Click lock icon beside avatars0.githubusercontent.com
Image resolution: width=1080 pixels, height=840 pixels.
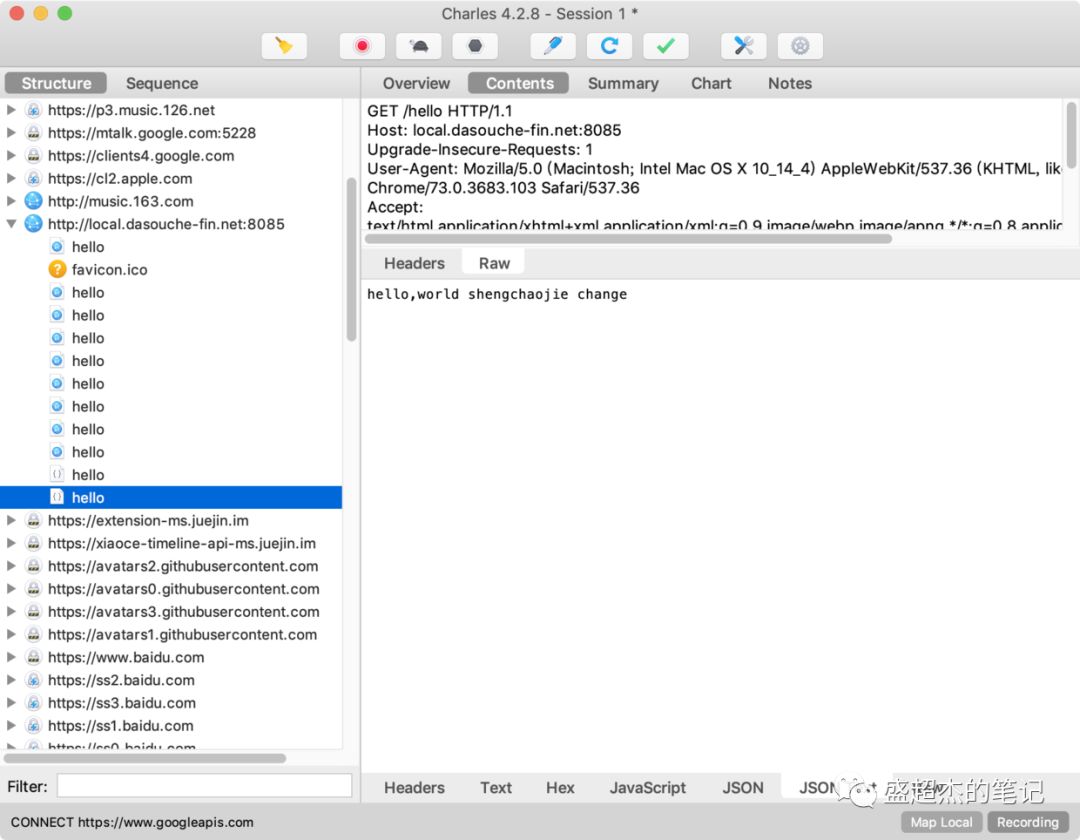point(33,588)
